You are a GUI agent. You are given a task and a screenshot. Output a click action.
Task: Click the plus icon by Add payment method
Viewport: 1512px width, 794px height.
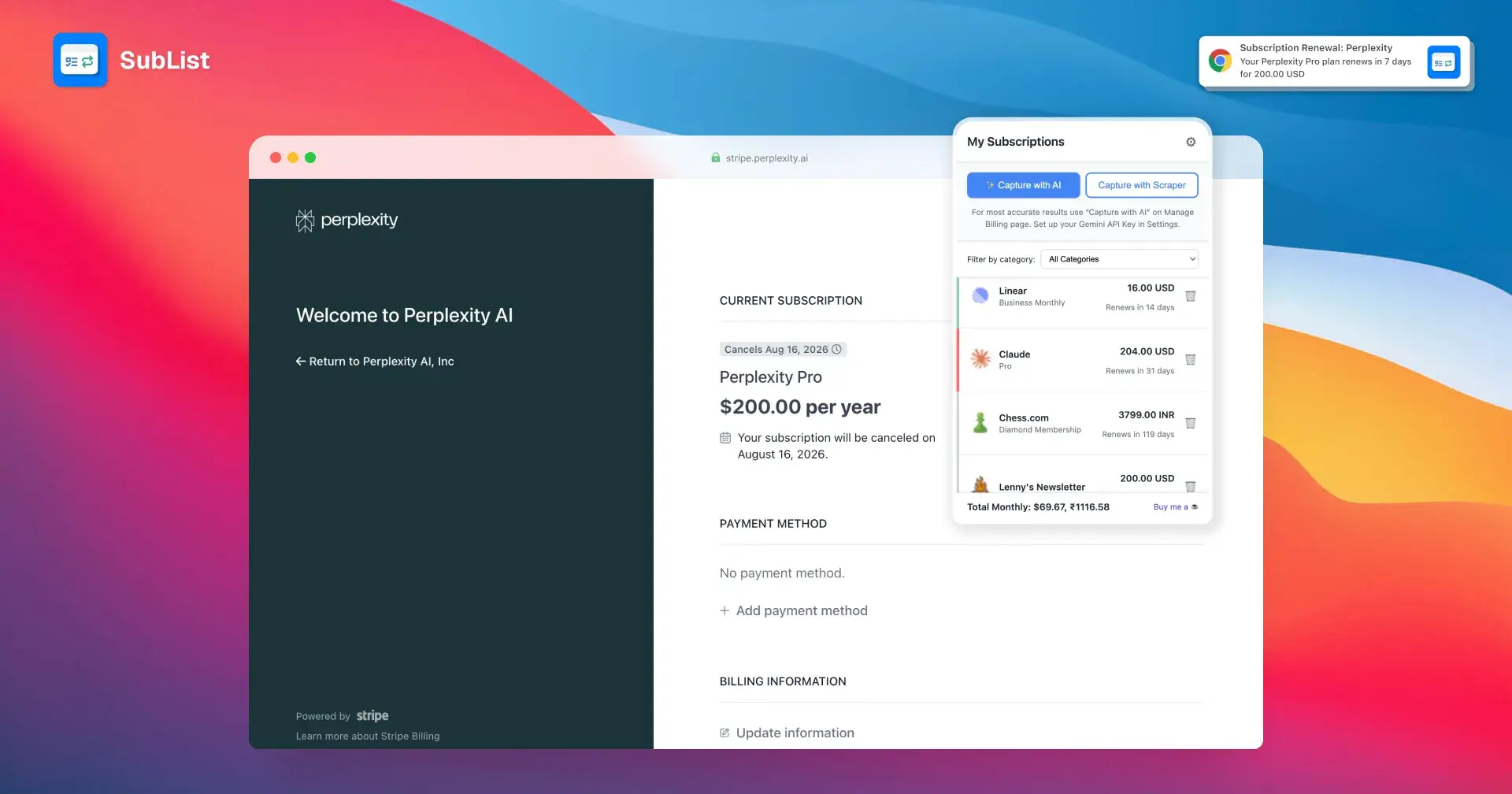(724, 610)
